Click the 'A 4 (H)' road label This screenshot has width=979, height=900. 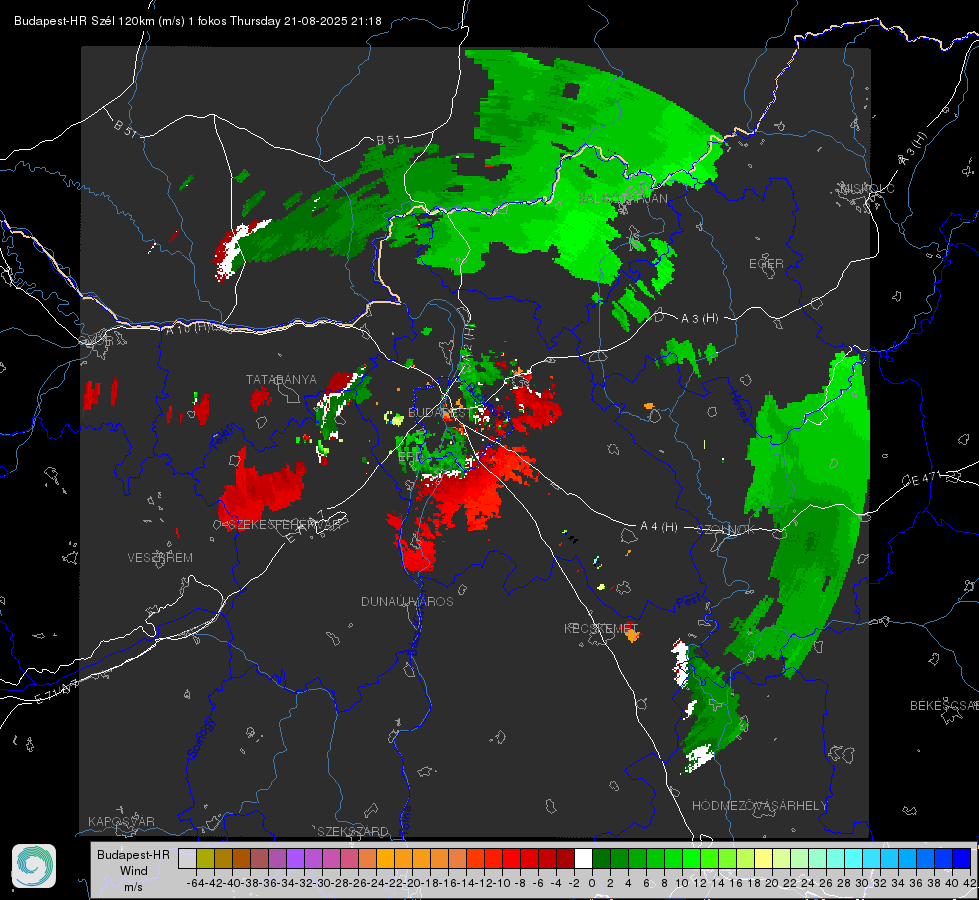tap(659, 527)
